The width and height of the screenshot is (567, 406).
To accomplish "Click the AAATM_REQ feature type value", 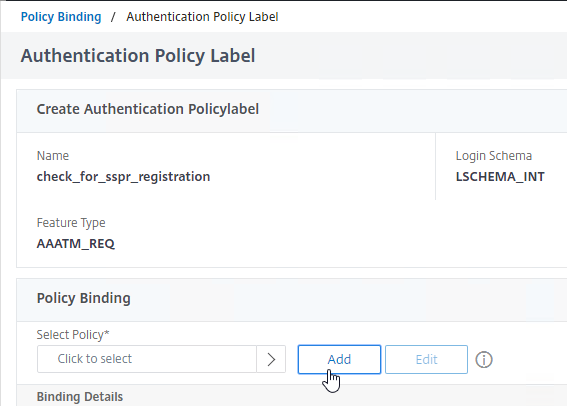I will (76, 244).
